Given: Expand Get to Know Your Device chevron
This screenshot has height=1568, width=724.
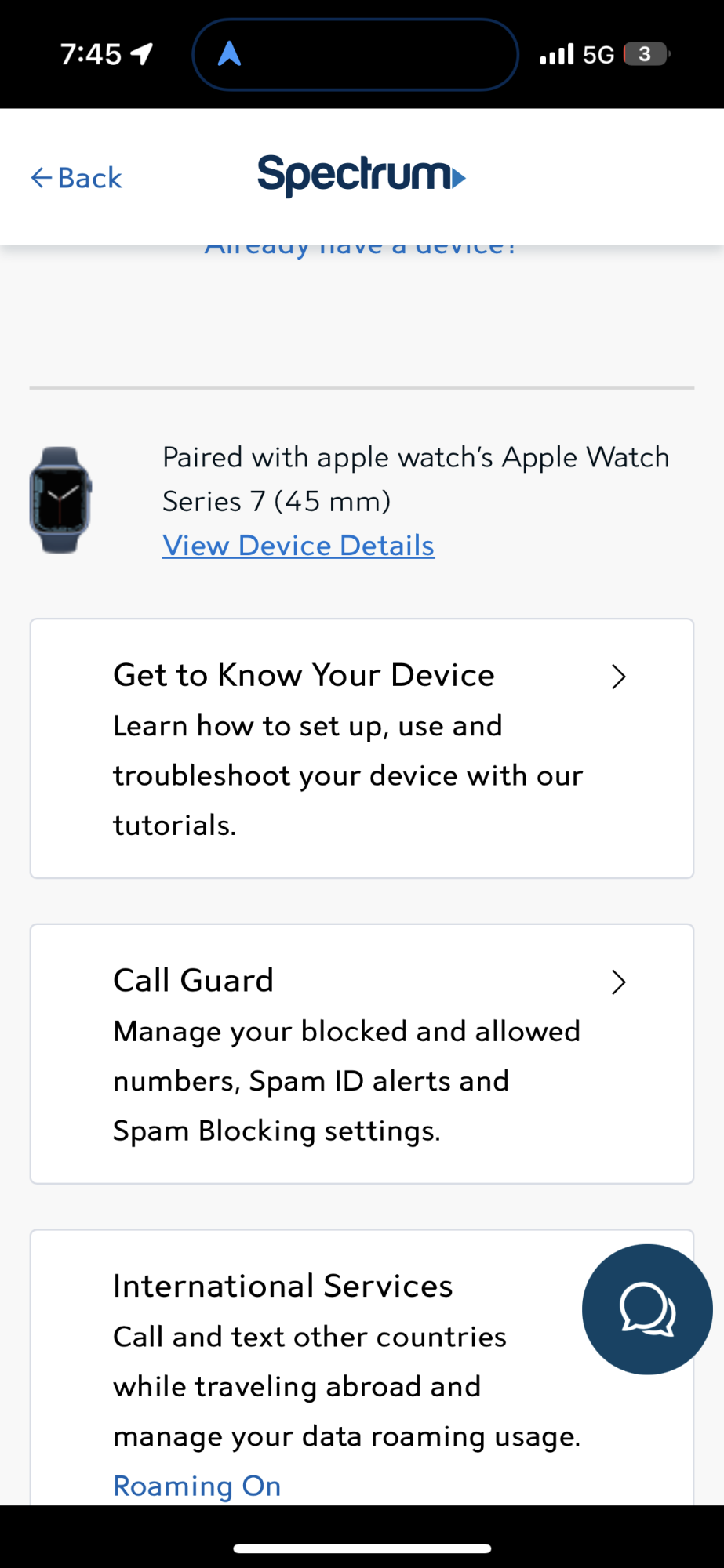Looking at the screenshot, I should pyautogui.click(x=619, y=677).
